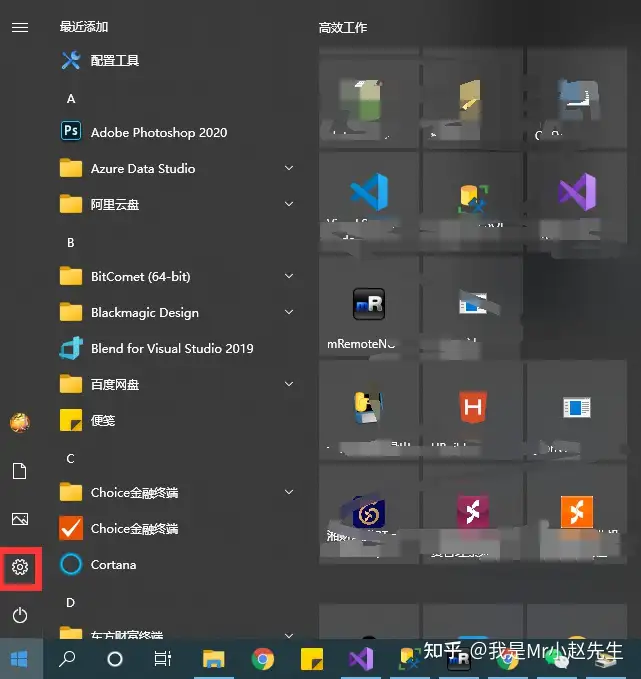641x679 pixels.
Task: Open the orange H tile
Action: pyautogui.click(x=473, y=409)
